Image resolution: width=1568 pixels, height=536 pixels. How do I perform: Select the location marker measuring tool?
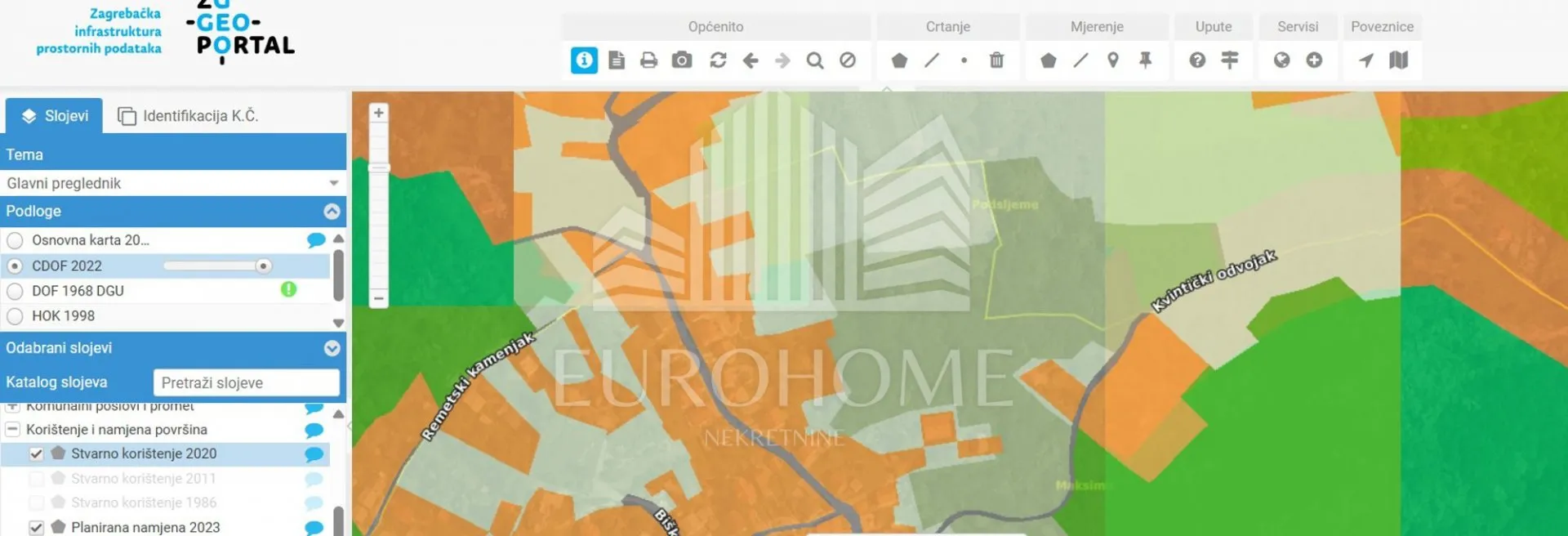(1113, 60)
